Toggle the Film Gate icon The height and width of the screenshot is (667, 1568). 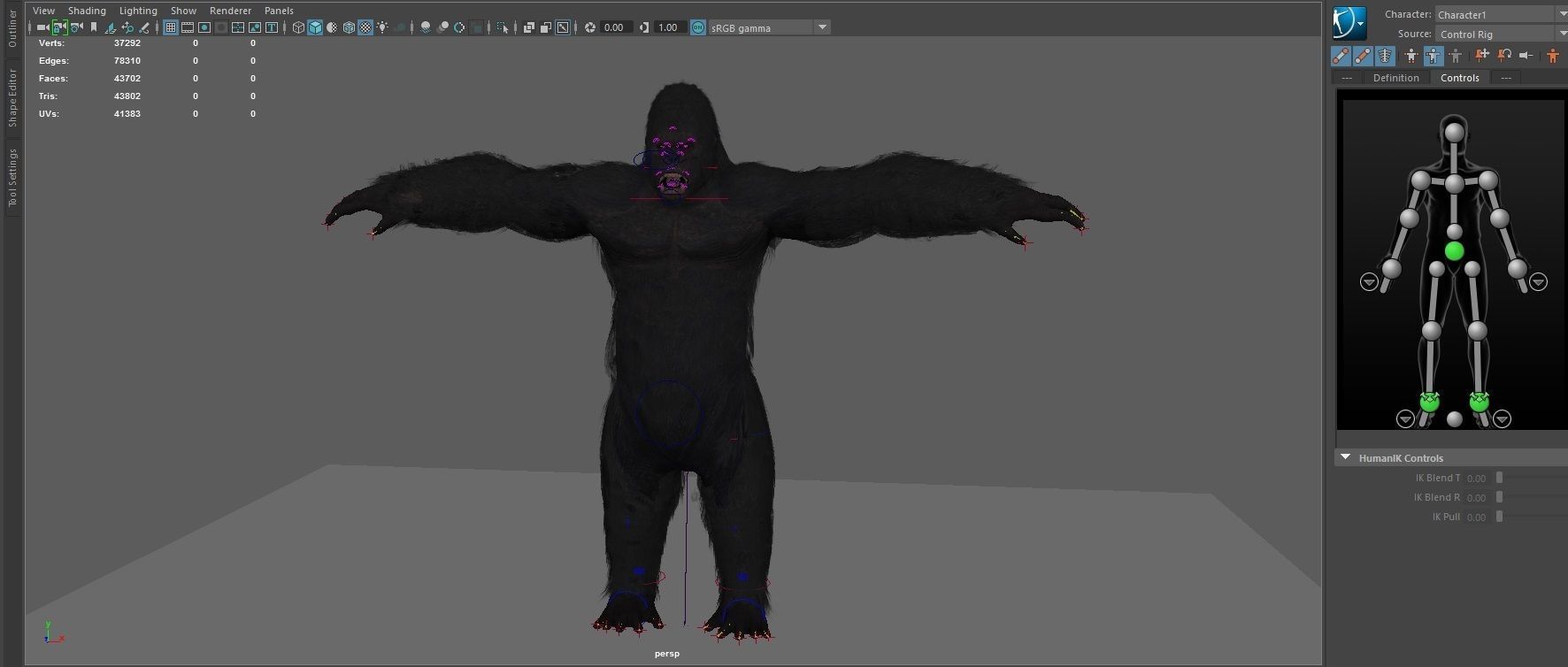click(x=188, y=27)
